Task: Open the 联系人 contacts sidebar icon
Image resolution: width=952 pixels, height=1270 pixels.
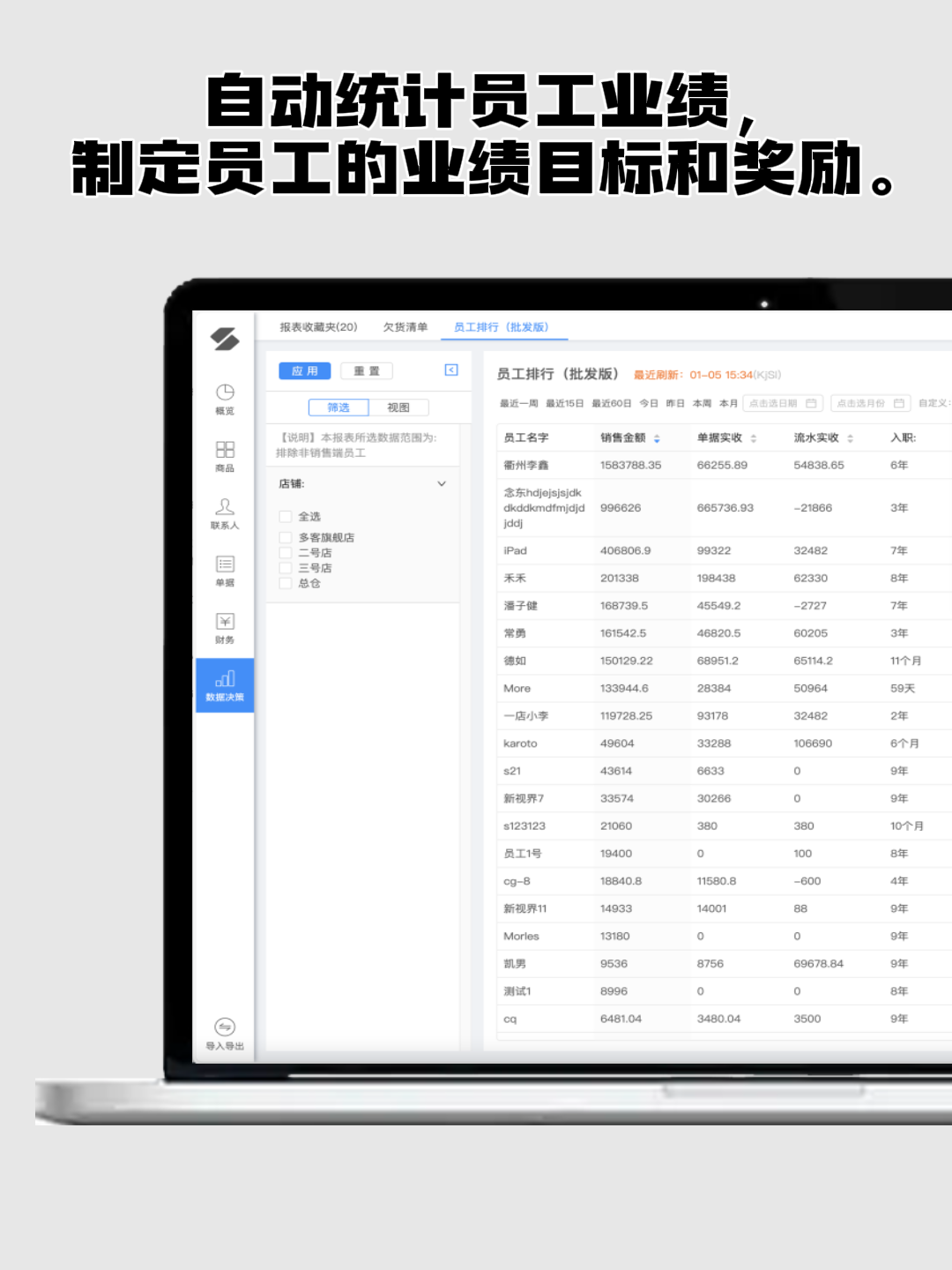Action: [x=225, y=512]
